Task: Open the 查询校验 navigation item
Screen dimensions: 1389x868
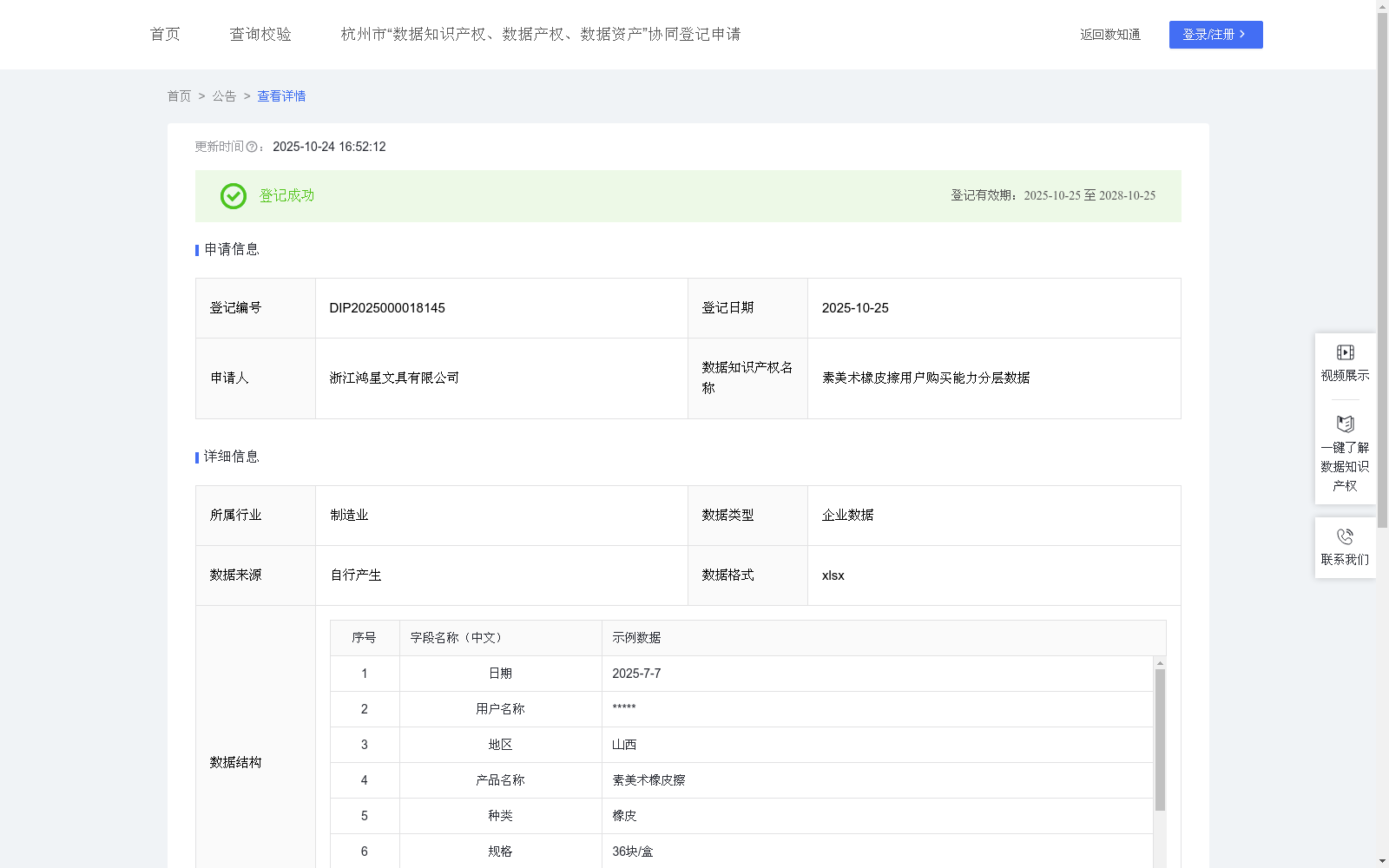Action: point(260,35)
